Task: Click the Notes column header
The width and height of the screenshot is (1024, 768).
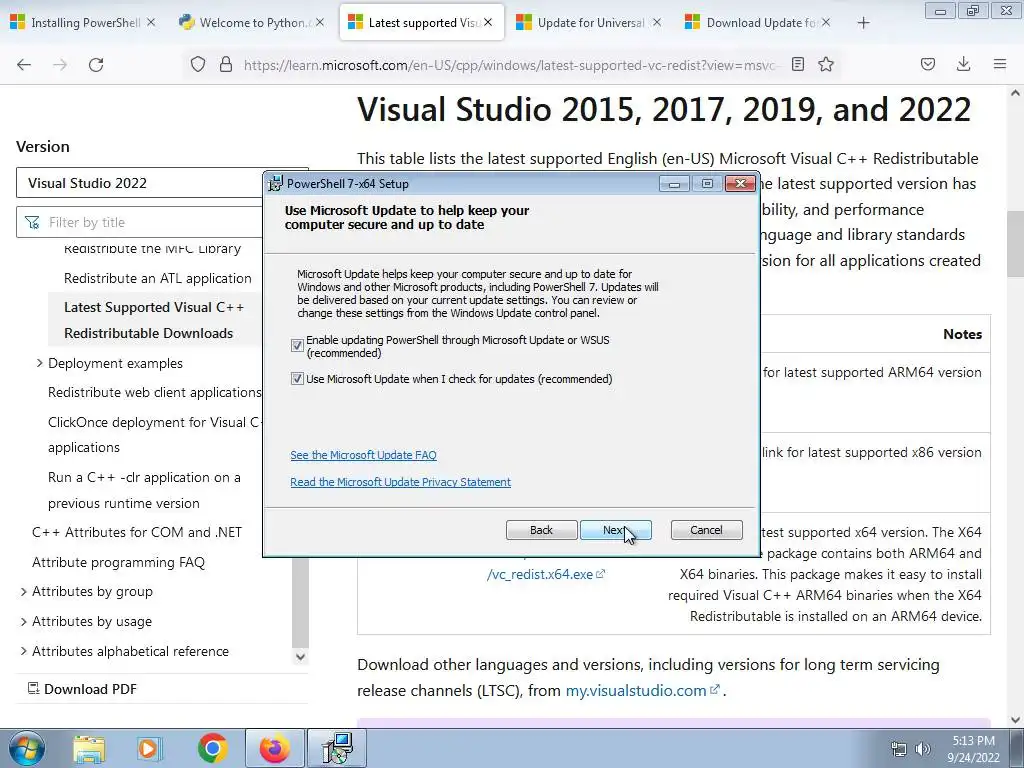Action: point(962,334)
